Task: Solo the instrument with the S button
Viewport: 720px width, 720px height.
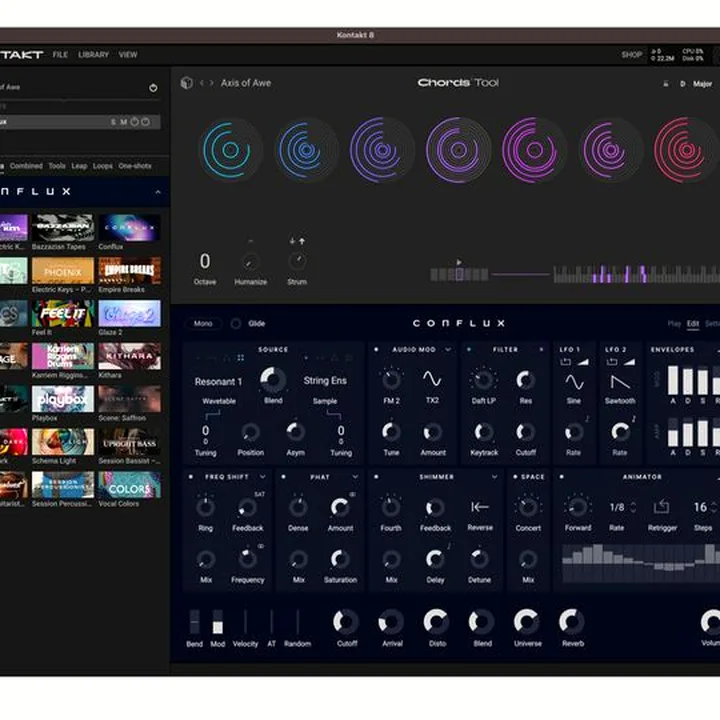Action: [113, 122]
